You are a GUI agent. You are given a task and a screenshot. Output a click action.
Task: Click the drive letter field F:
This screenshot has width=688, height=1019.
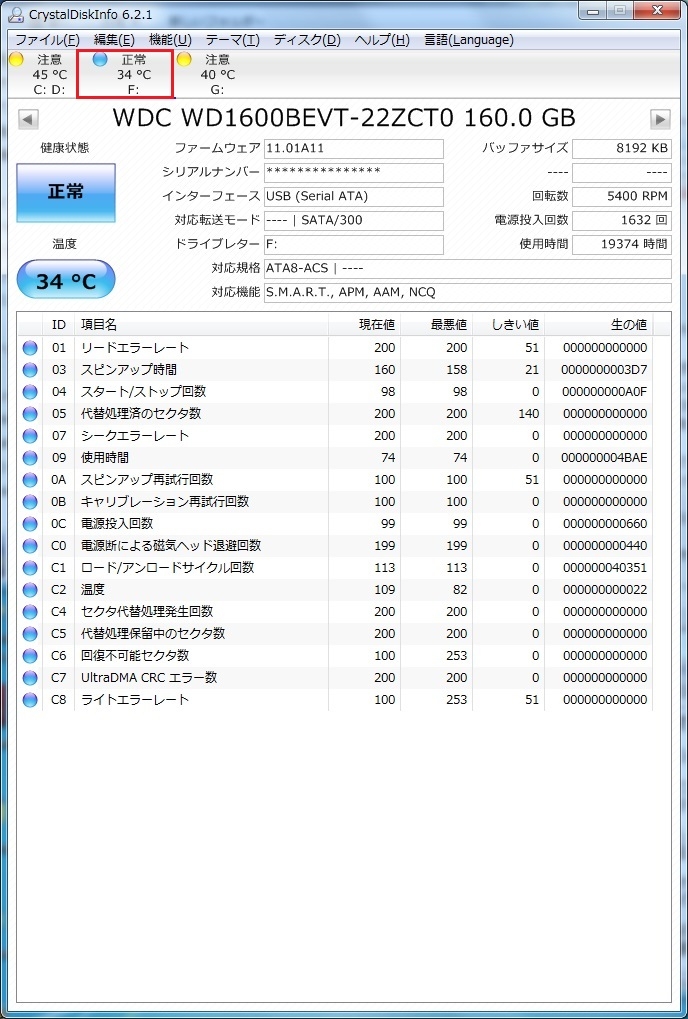click(x=353, y=244)
